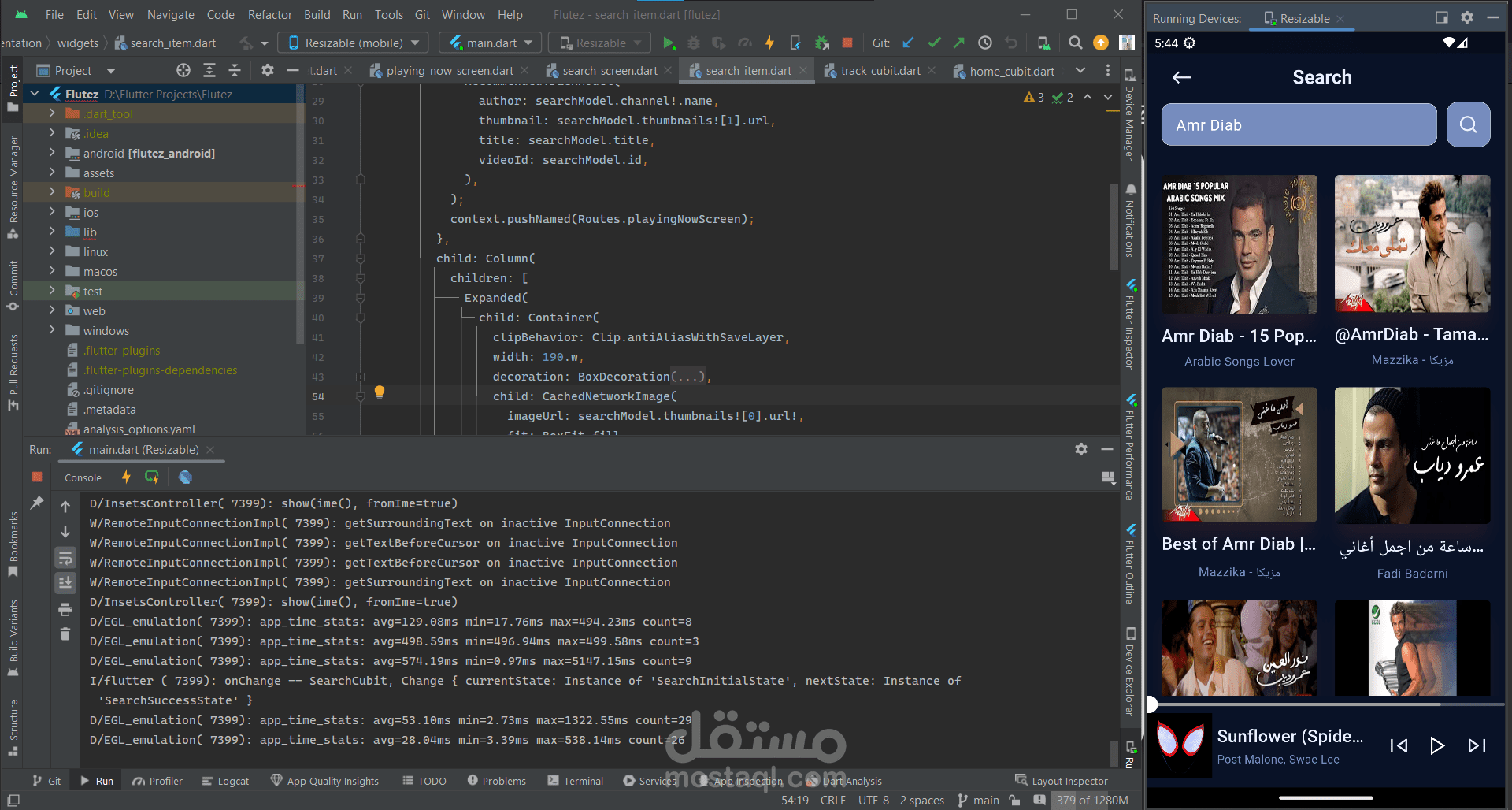The height and width of the screenshot is (810, 1512).
Task: Run the app with the green play icon
Action: pyautogui.click(x=669, y=43)
